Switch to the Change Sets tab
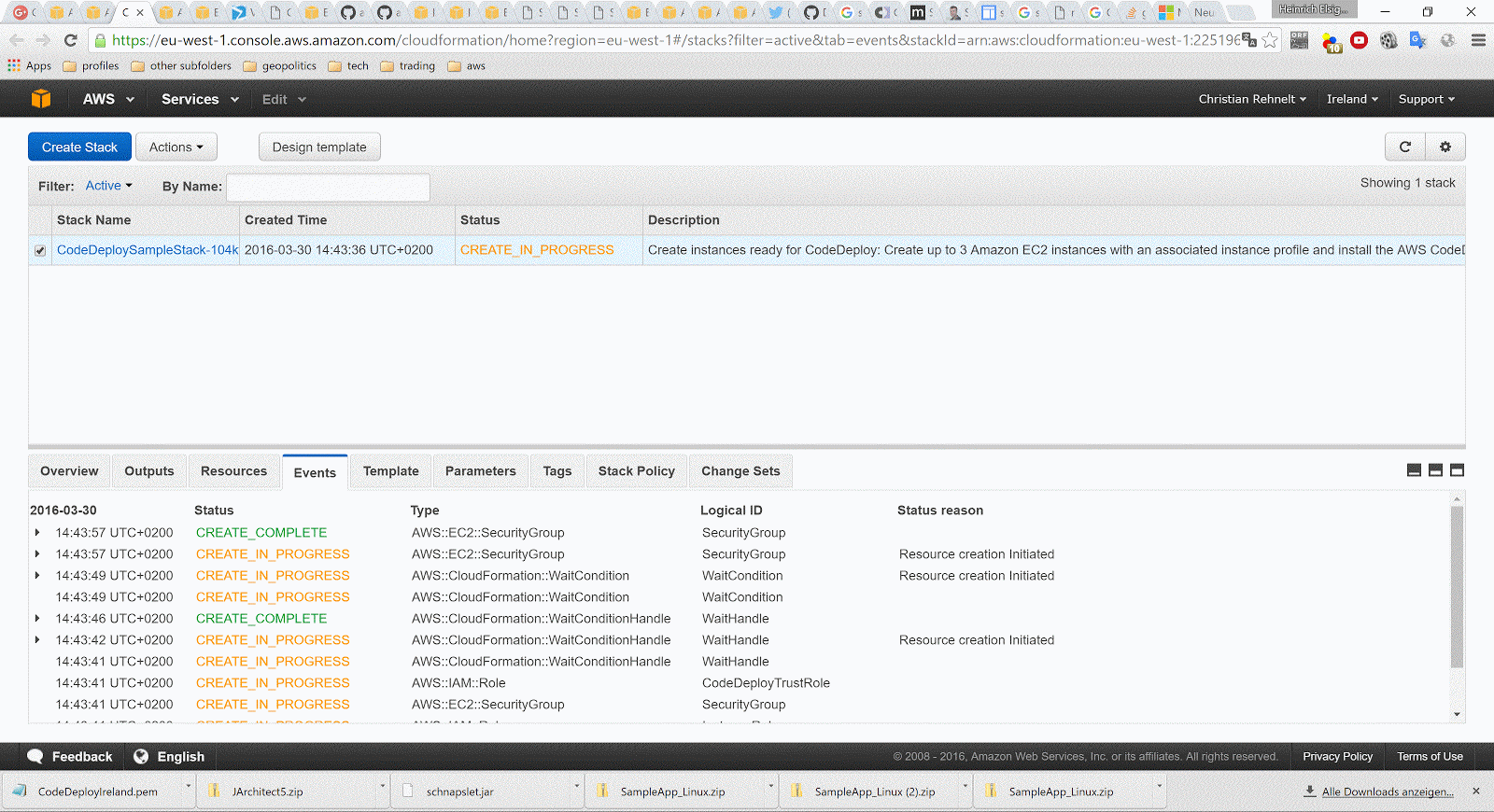 (x=740, y=471)
